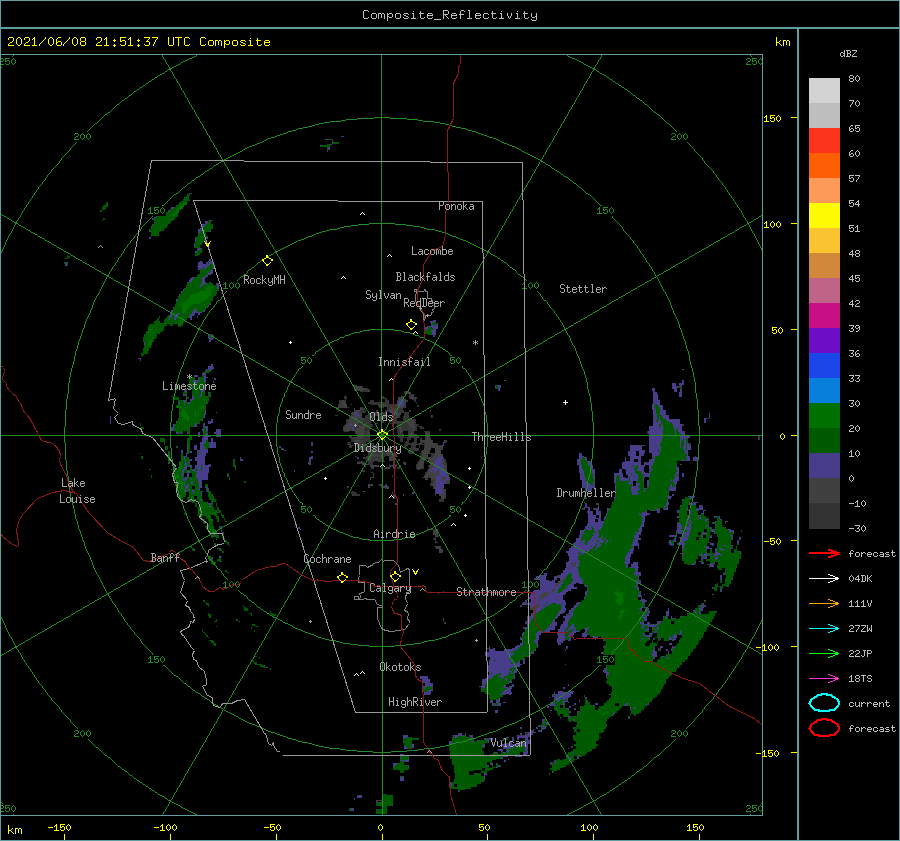Click the Innisfail label

[x=404, y=362]
